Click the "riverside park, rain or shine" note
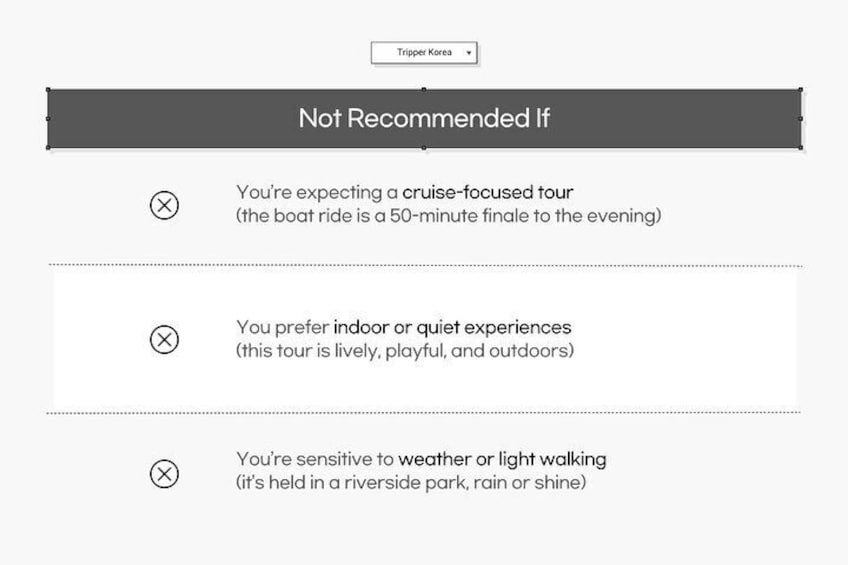The width and height of the screenshot is (848, 565). coord(410,483)
